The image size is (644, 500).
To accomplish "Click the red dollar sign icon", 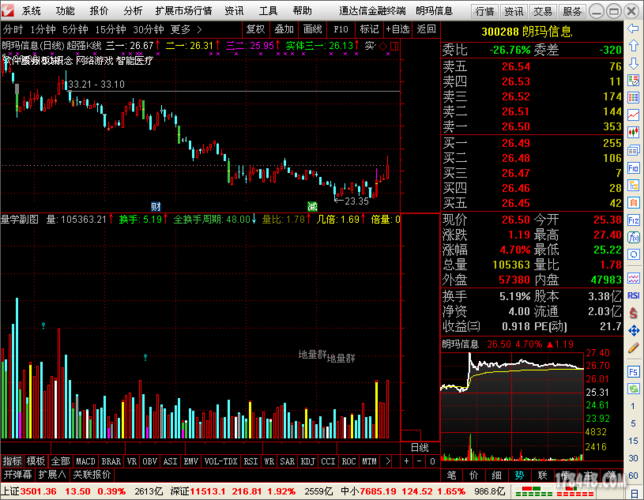I will coord(633,313).
